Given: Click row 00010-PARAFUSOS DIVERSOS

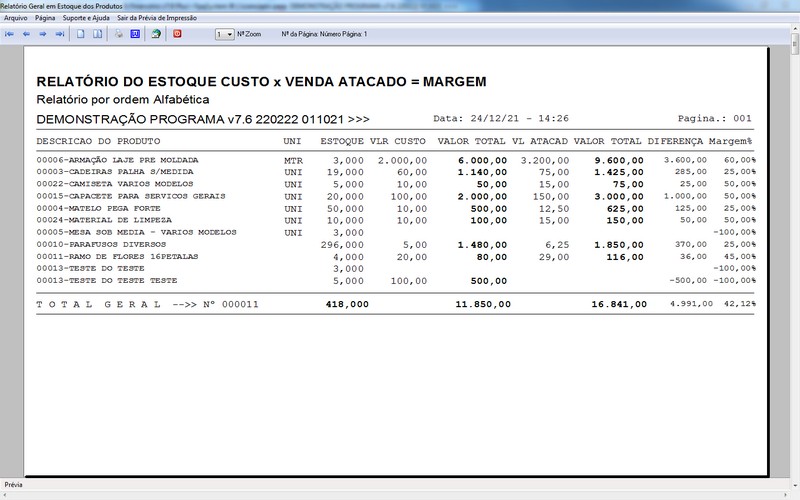Looking at the screenshot, I should tap(395, 245).
